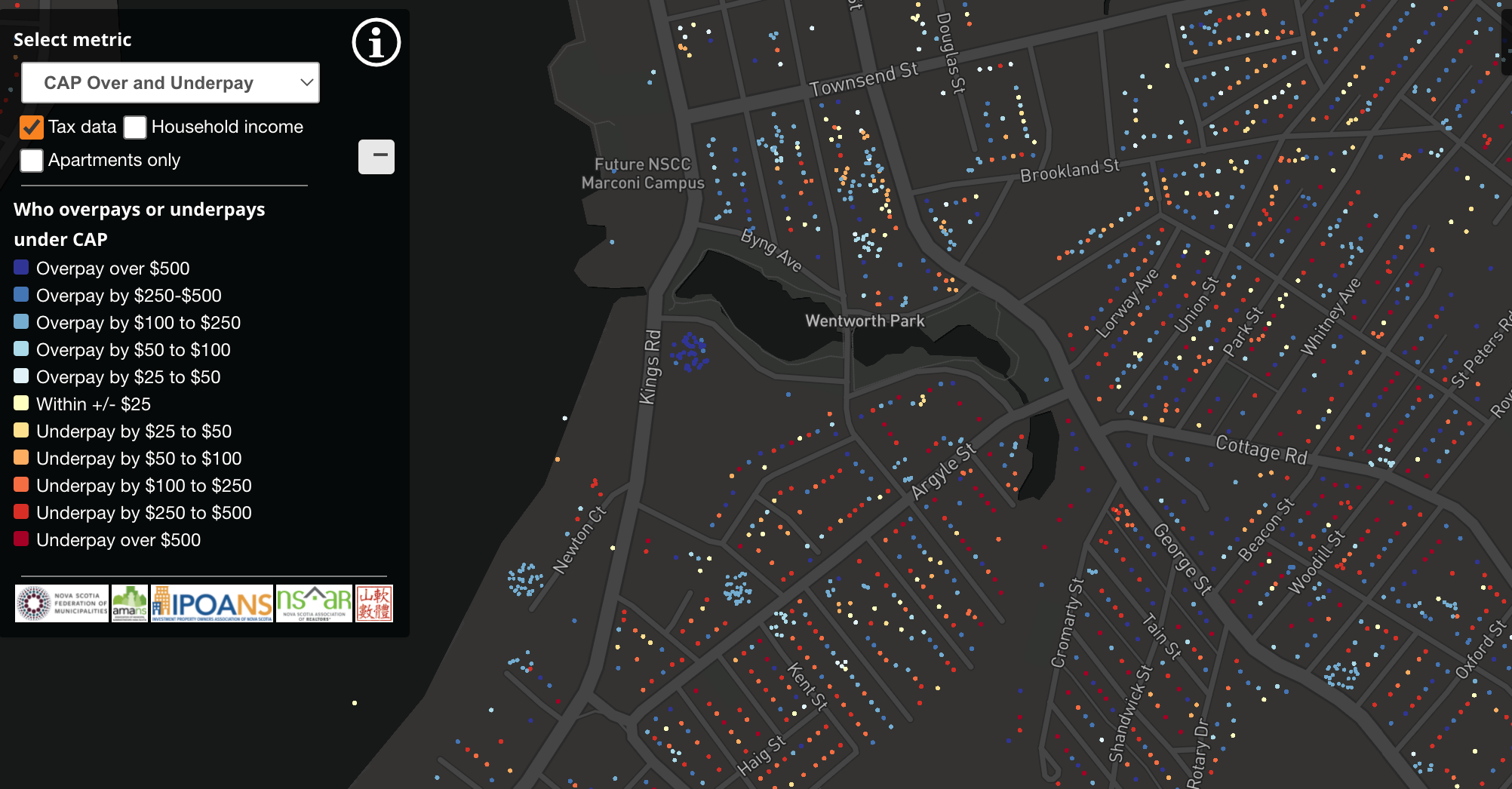
Task: Click 'Underpay over $500' legend text
Action: click(118, 540)
